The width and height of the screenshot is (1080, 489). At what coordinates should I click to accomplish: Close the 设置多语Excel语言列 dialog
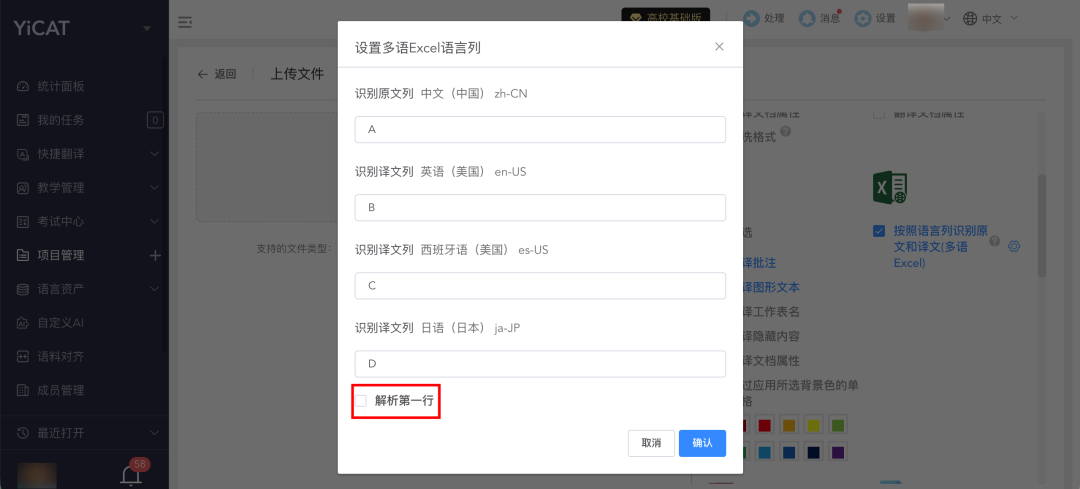coord(719,46)
